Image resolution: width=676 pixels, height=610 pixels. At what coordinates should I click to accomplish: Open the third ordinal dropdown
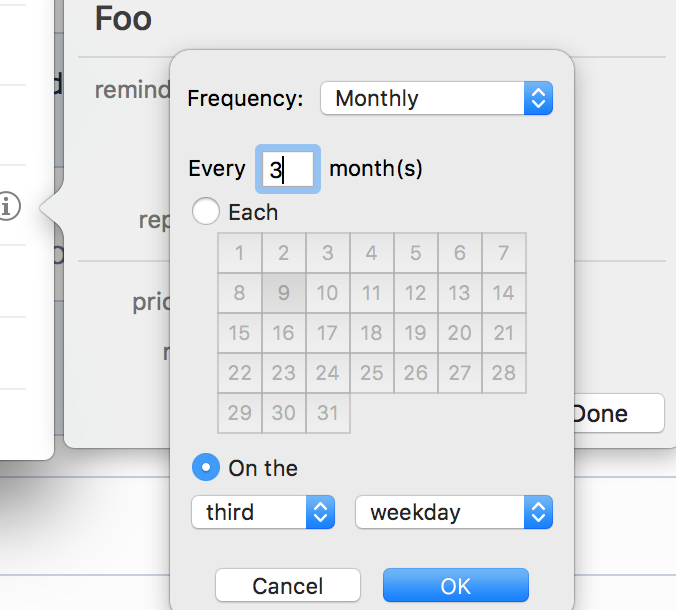[262, 513]
